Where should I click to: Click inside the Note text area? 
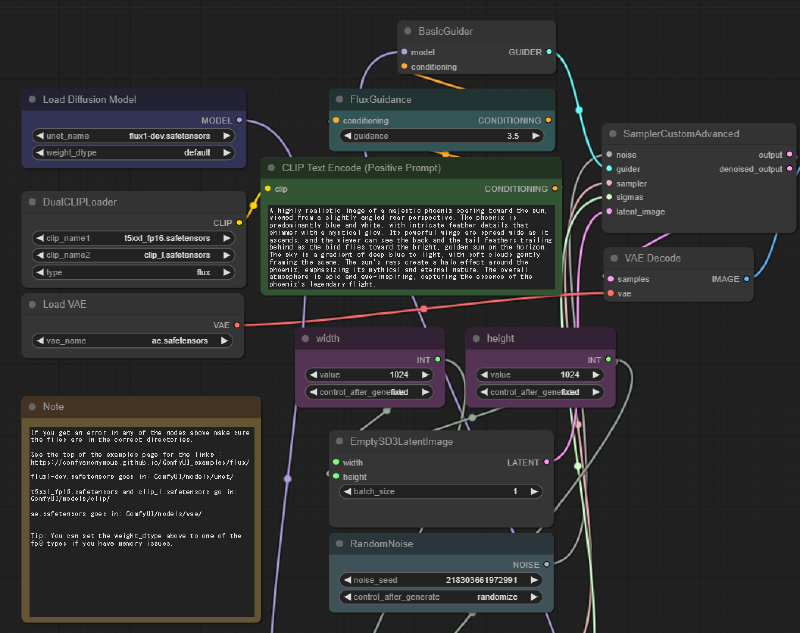(142, 521)
